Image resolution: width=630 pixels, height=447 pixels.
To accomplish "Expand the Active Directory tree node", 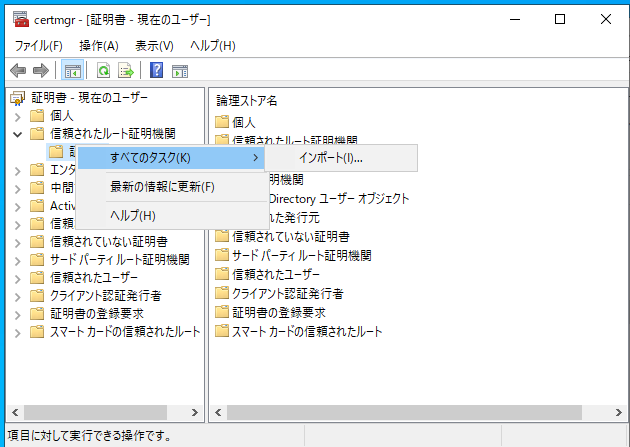I will pyautogui.click(x=18, y=207).
